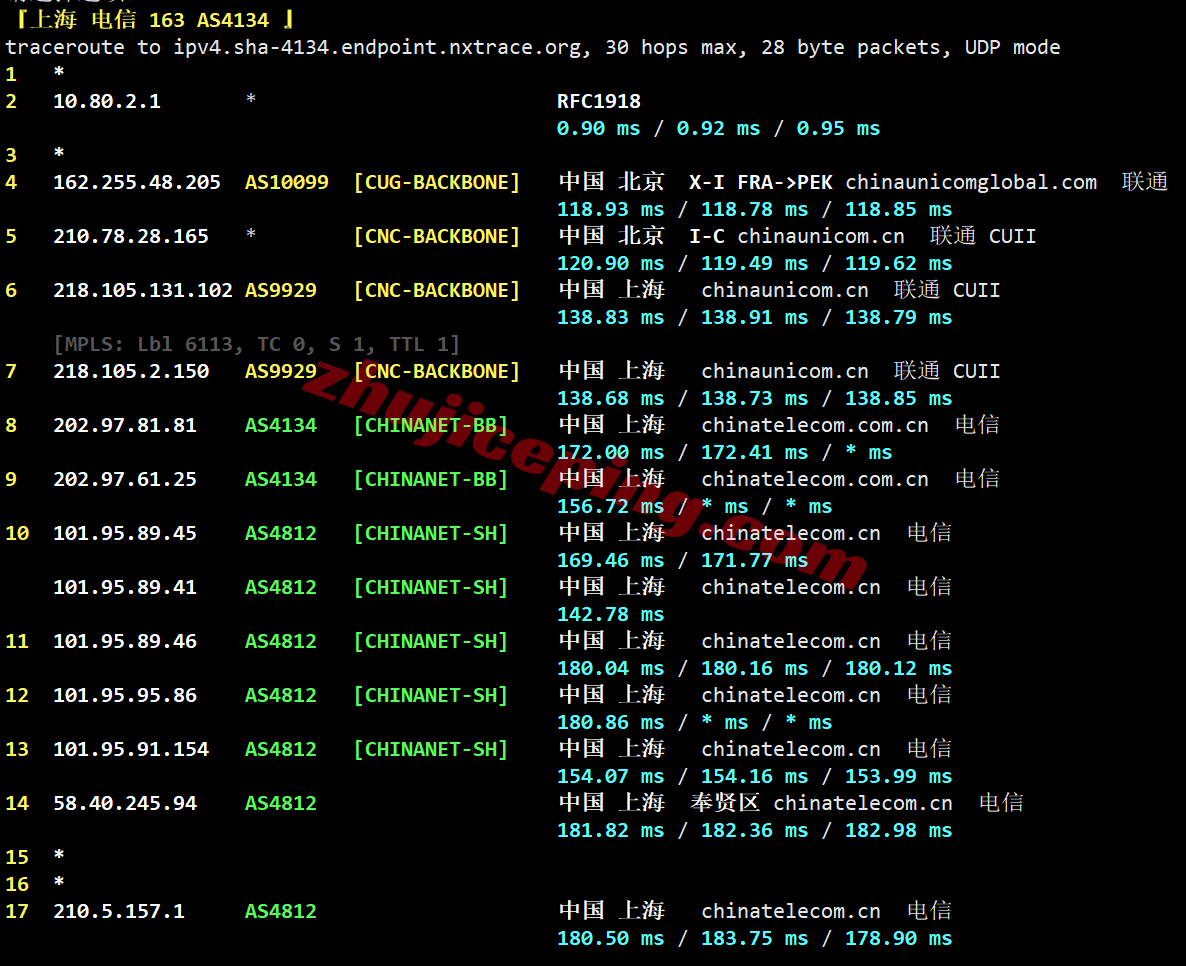Click IP address 218.105.2.150
This screenshot has height=966, width=1186.
pyautogui.click(x=131, y=371)
